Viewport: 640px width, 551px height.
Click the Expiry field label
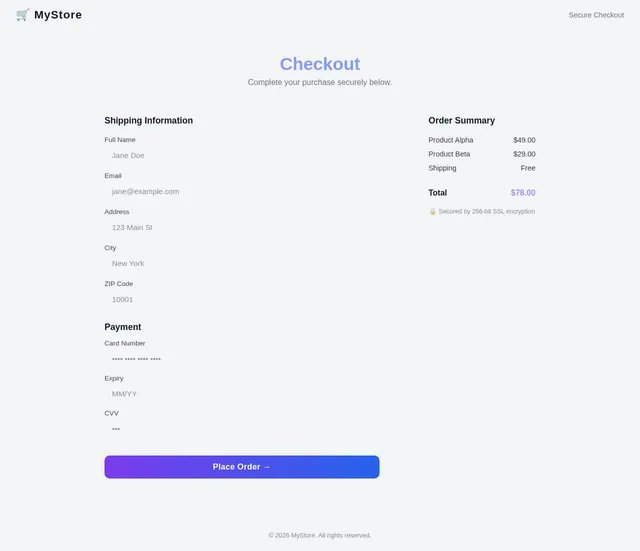(x=113, y=378)
